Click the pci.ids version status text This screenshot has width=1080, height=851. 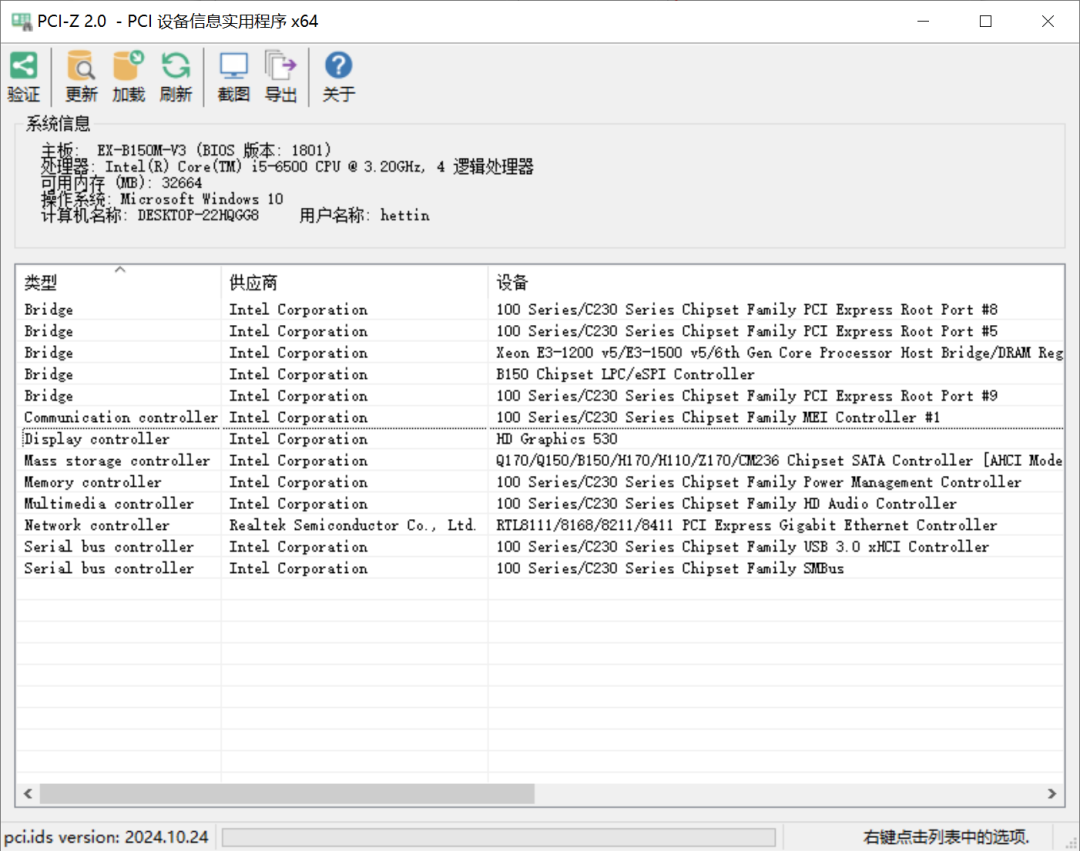point(106,837)
